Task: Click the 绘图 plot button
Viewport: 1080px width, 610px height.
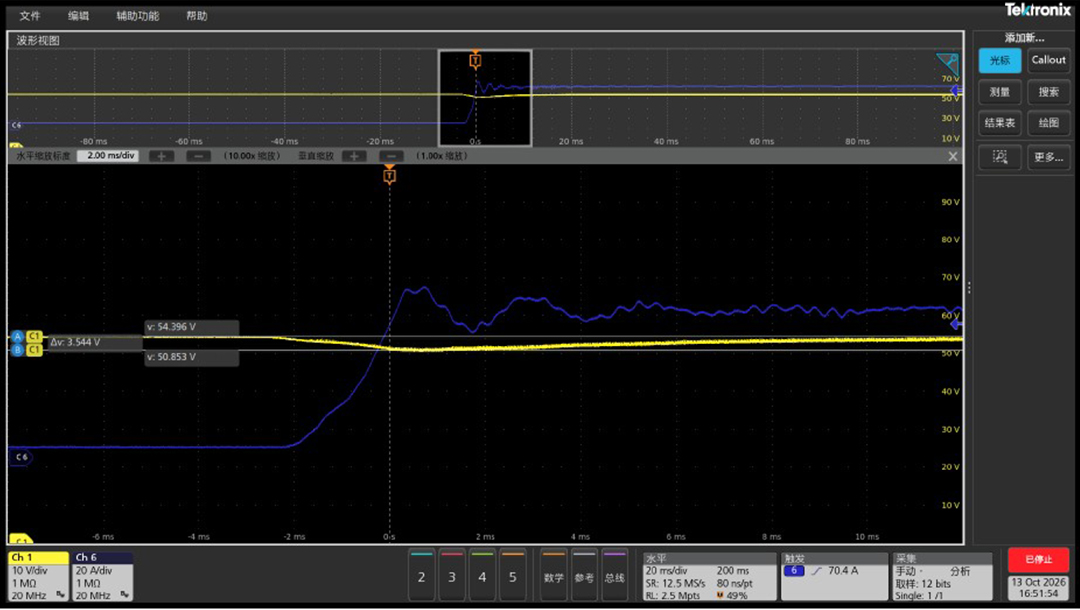Action: 1048,123
